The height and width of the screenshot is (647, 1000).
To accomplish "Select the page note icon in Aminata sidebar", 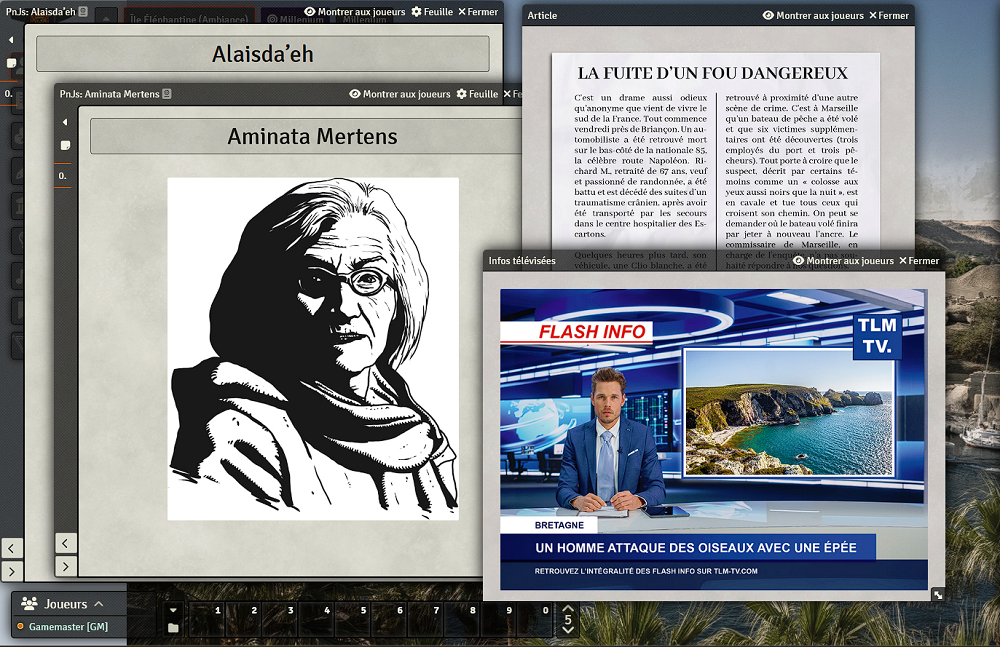I will (x=65, y=146).
